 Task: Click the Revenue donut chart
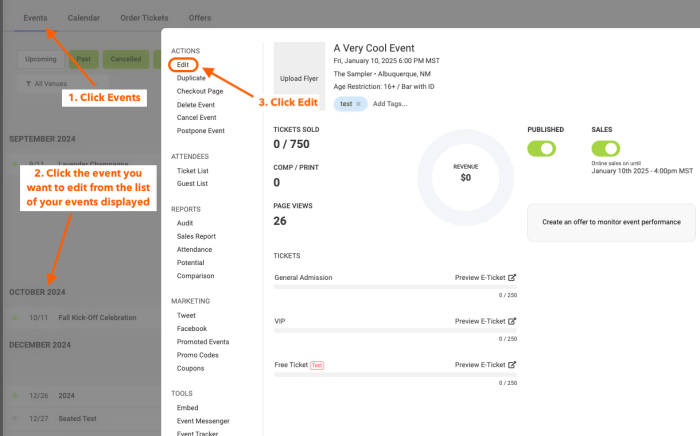pyautogui.click(x=465, y=178)
